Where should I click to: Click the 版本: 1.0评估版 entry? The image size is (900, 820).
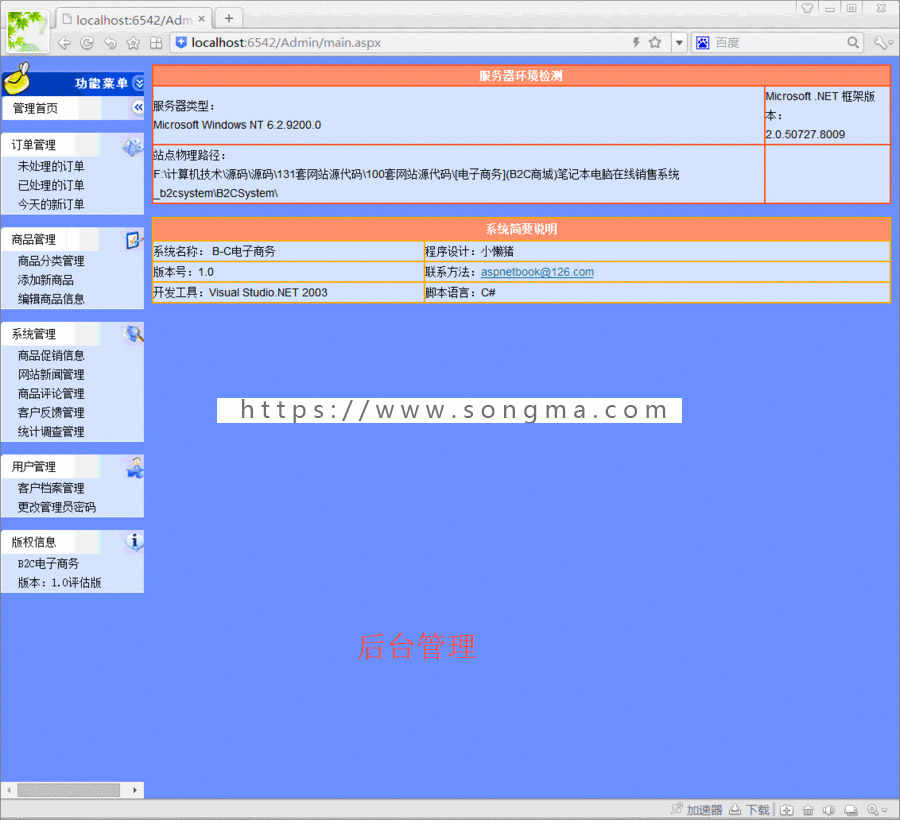click(60, 582)
